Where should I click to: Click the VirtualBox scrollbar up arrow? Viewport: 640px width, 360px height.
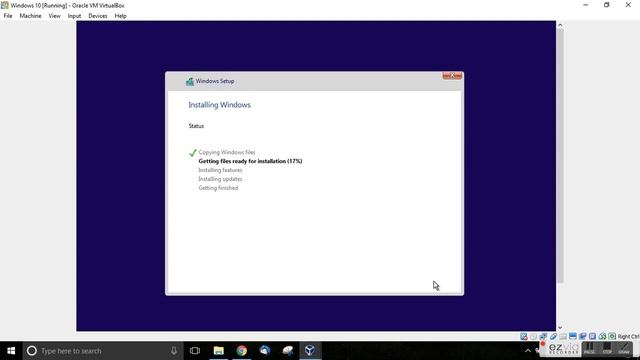coord(560,25)
